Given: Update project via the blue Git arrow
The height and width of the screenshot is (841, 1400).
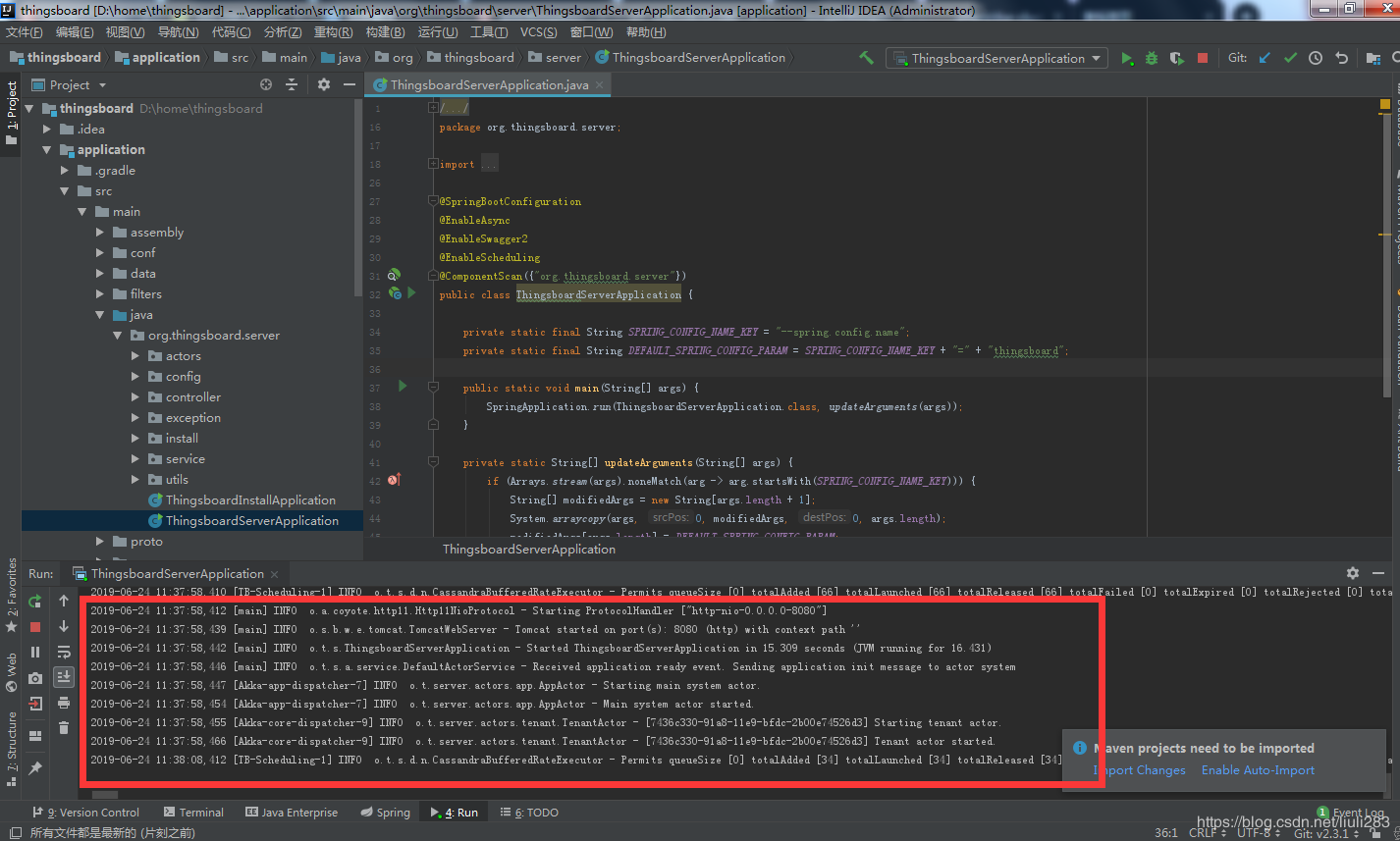Looking at the screenshot, I should [1265, 58].
